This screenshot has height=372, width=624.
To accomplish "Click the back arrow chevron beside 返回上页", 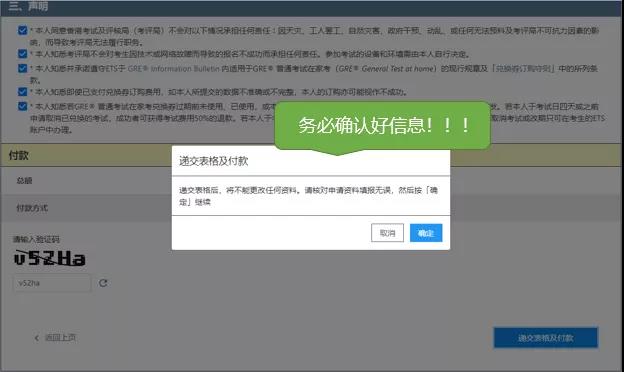I will (x=36, y=338).
